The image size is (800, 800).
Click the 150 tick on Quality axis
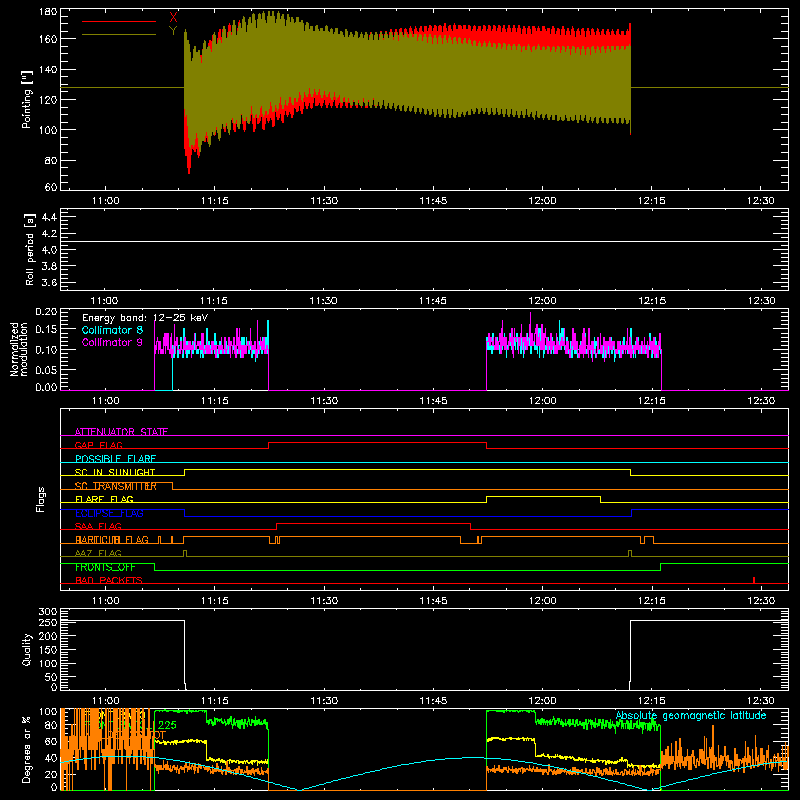coord(48,649)
